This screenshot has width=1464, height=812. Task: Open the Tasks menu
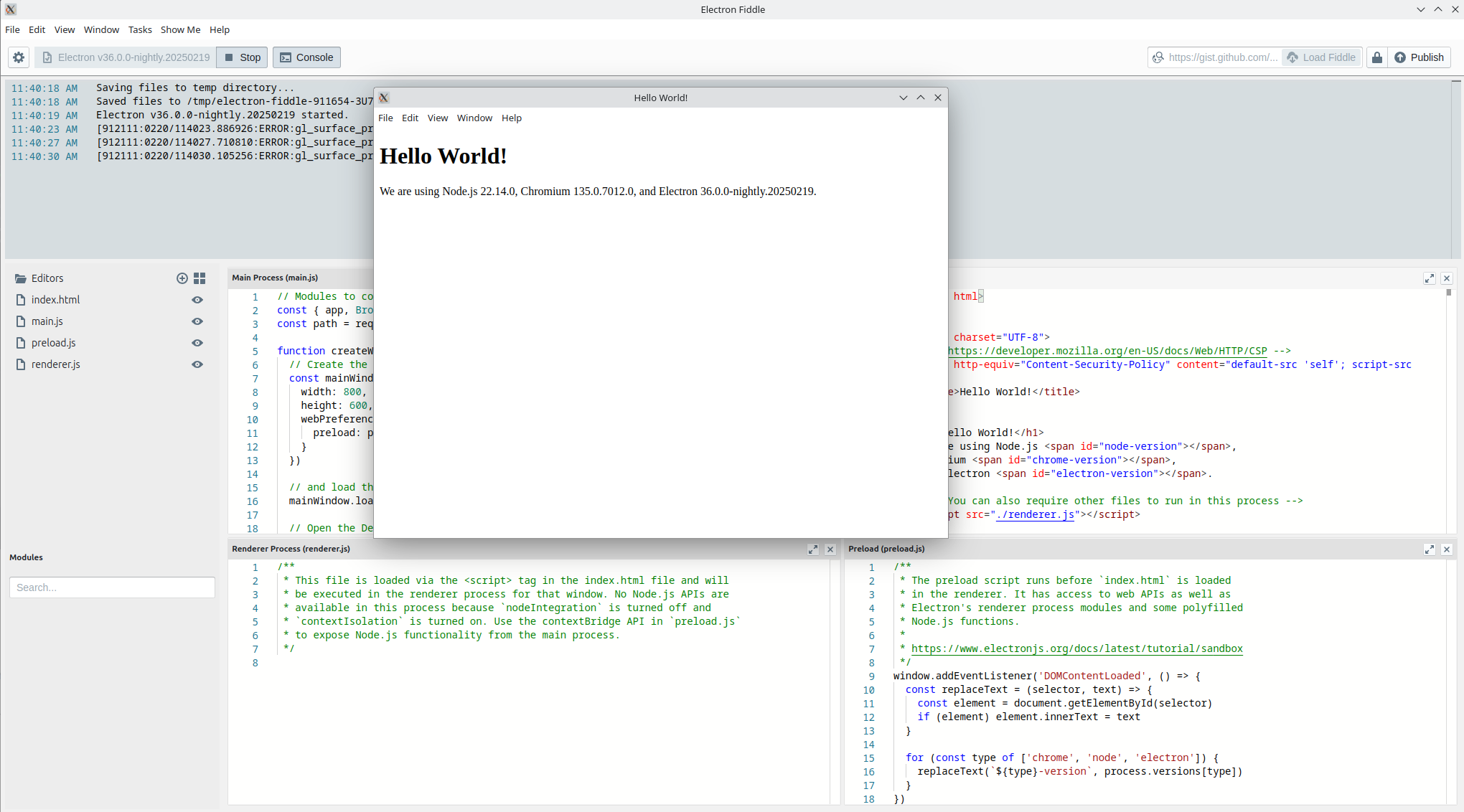click(140, 29)
